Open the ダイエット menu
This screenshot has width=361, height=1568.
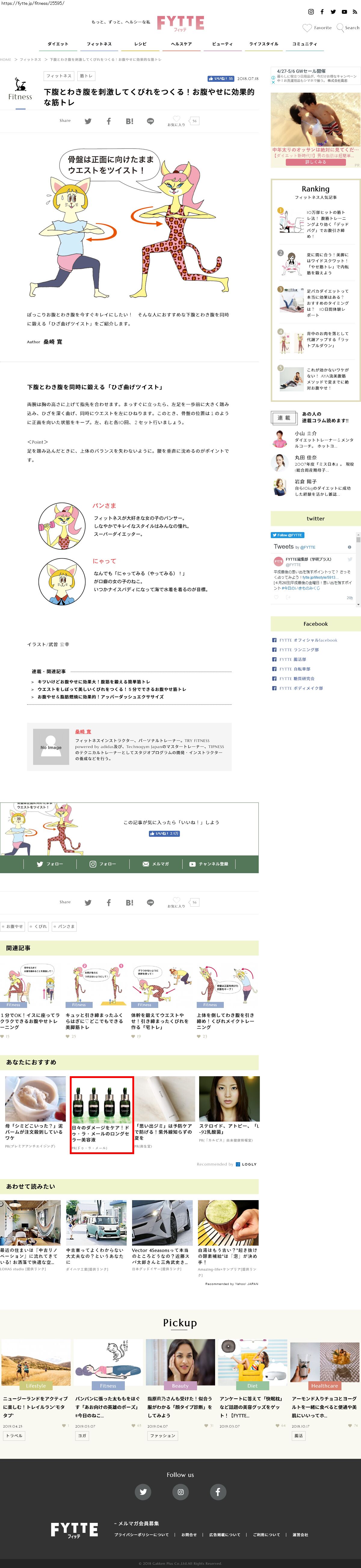click(x=58, y=44)
